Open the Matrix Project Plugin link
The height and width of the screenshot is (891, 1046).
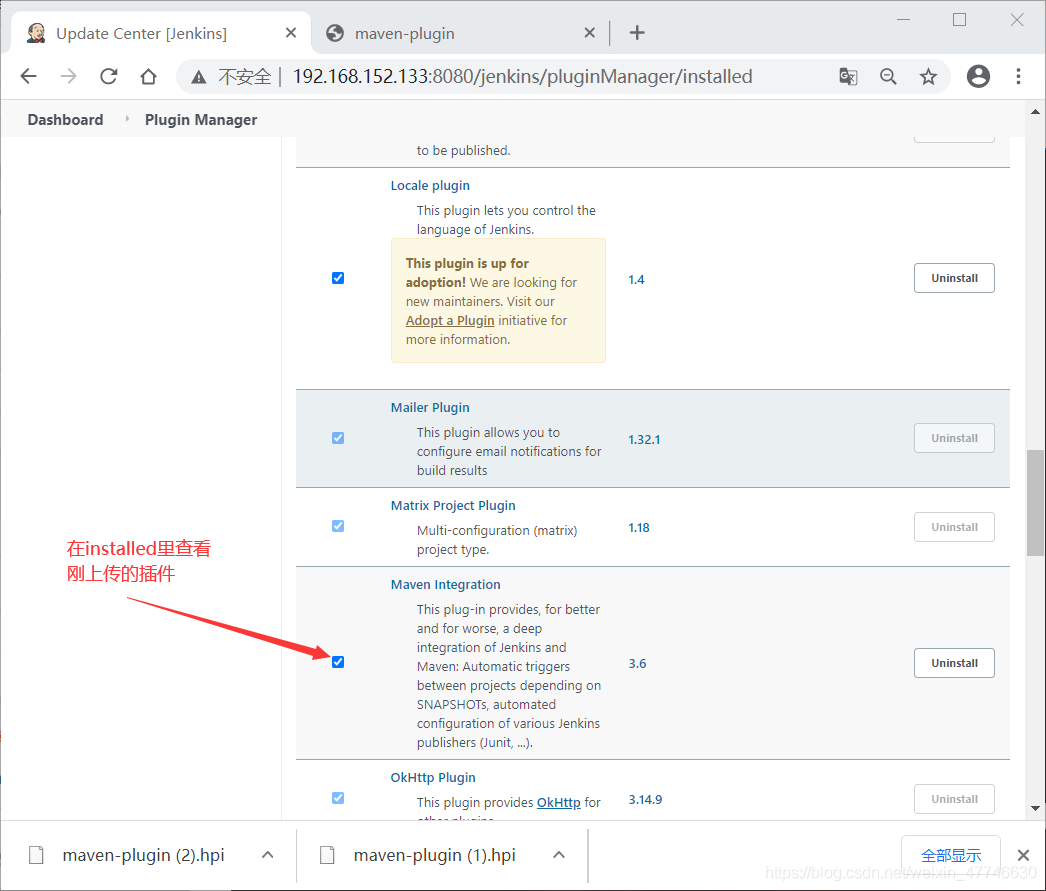point(453,506)
